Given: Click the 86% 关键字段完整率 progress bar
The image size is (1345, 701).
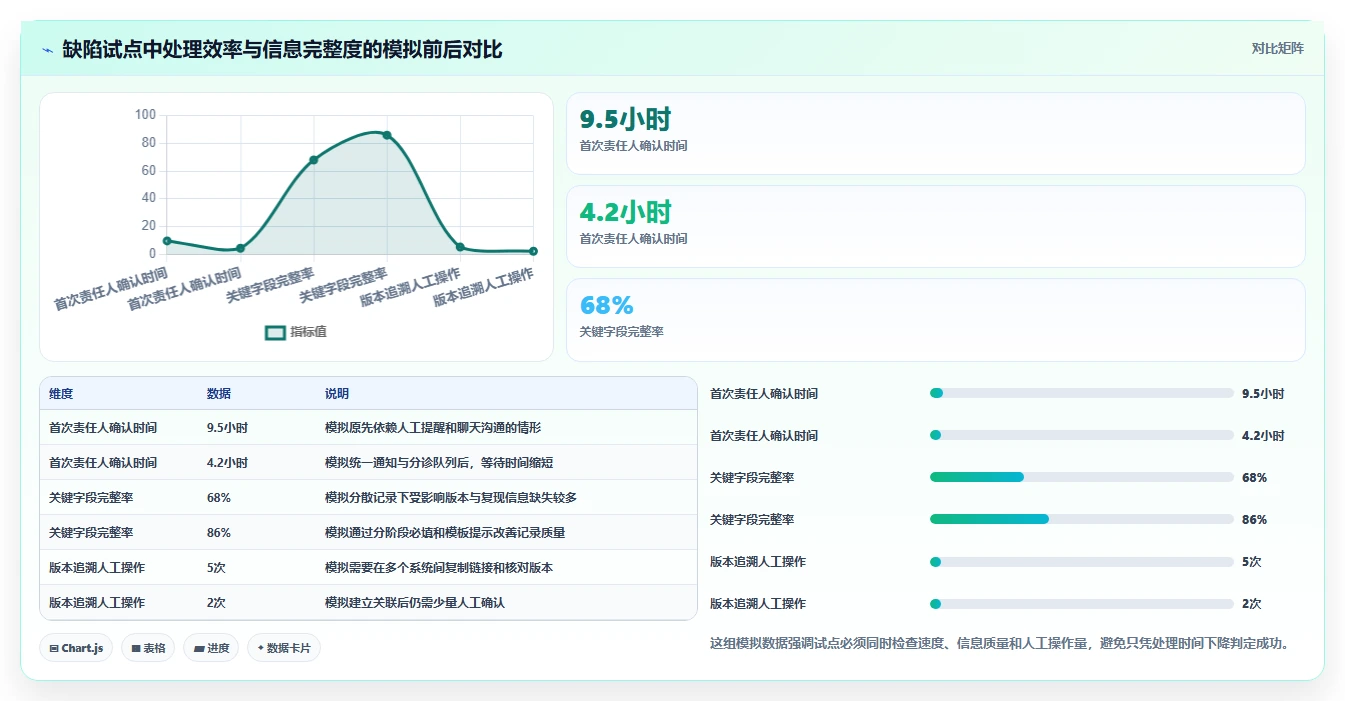Looking at the screenshot, I should tap(1081, 519).
